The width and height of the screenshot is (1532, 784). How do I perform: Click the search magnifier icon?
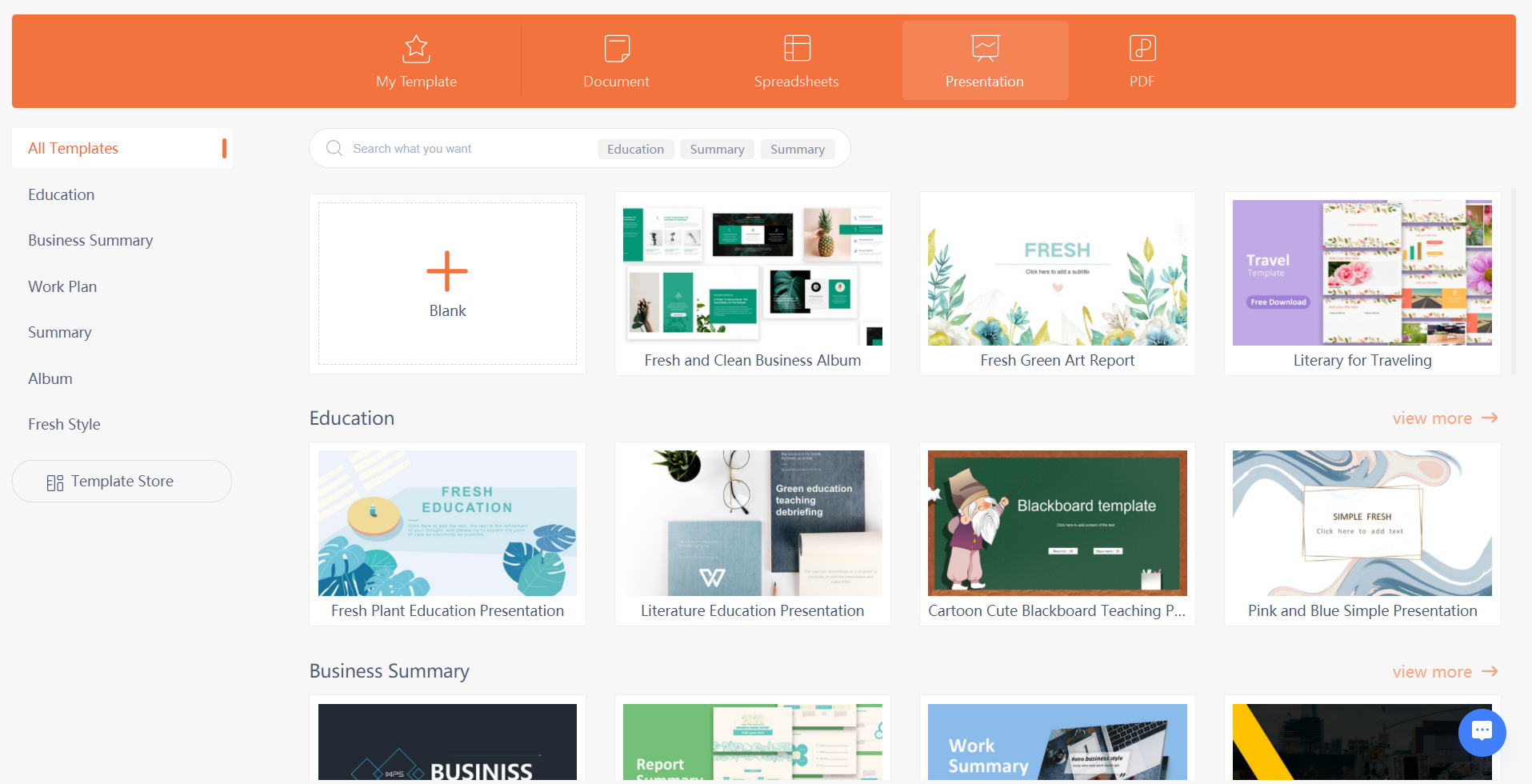click(x=334, y=148)
